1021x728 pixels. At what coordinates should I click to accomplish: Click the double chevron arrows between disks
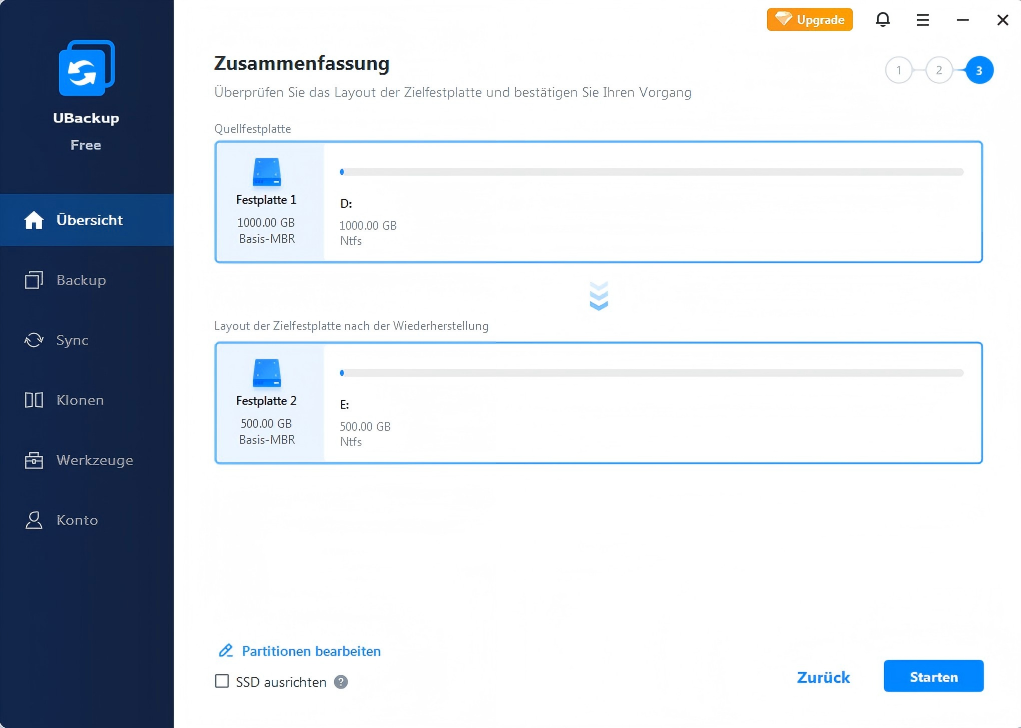point(599,296)
